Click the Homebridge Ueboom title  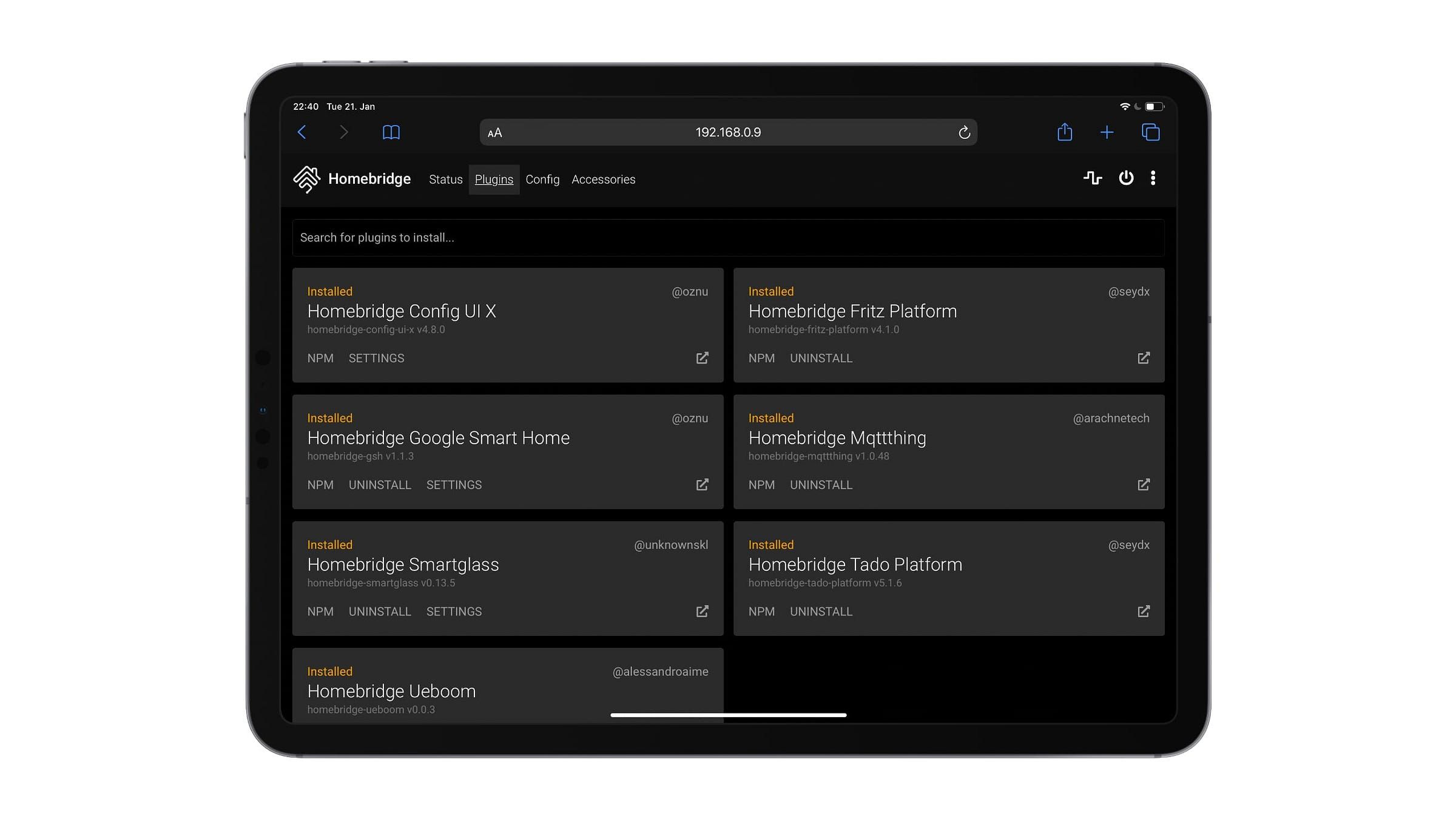[x=391, y=692]
